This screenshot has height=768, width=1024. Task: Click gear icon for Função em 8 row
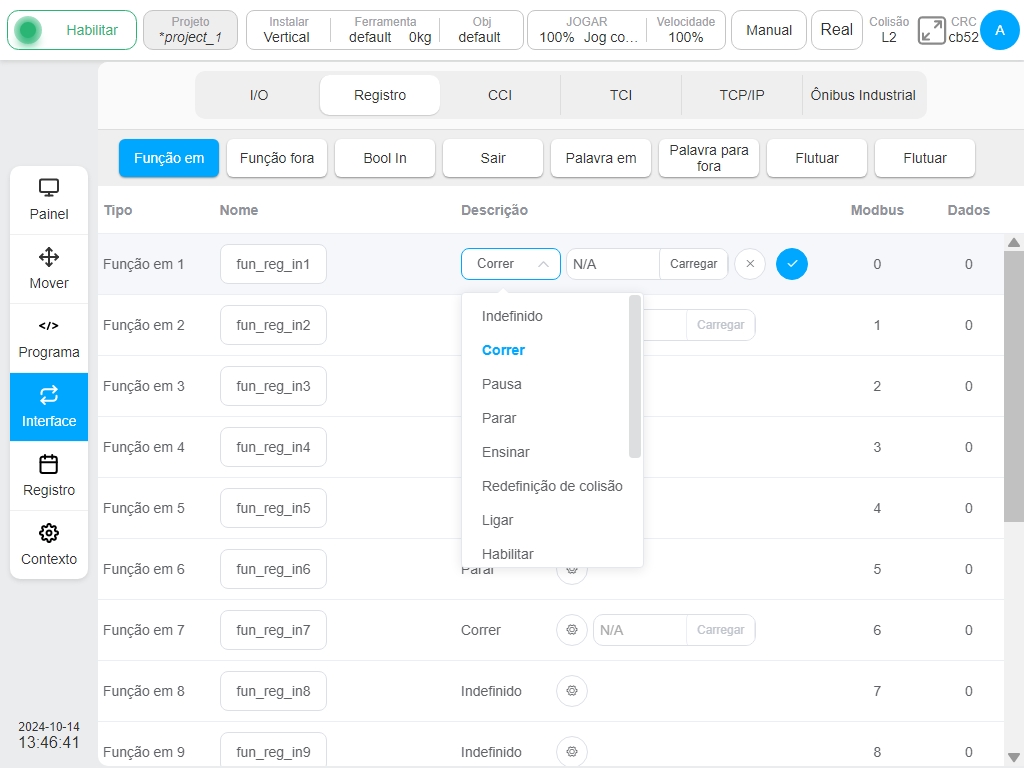point(571,691)
